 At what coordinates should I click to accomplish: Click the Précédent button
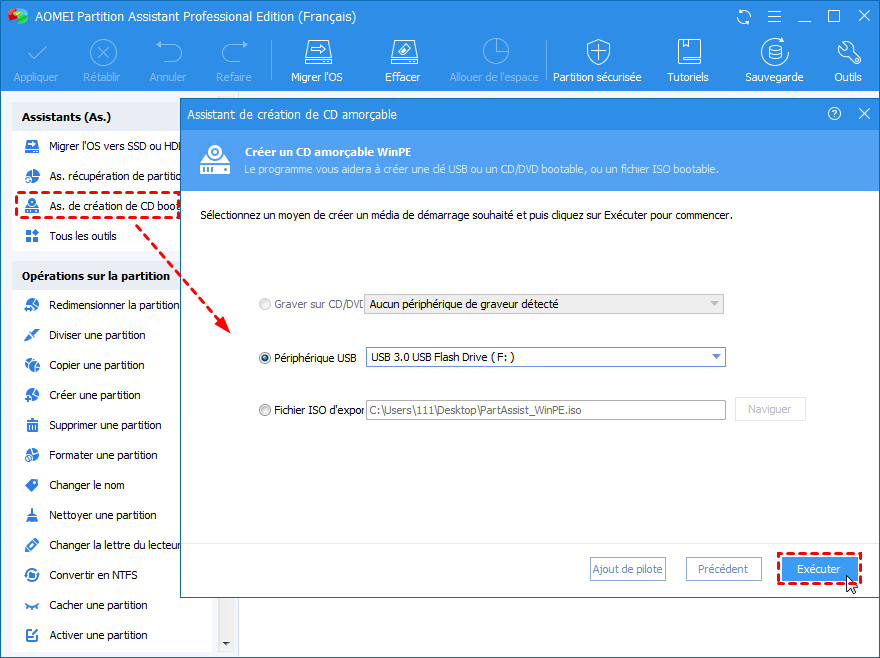(x=723, y=569)
